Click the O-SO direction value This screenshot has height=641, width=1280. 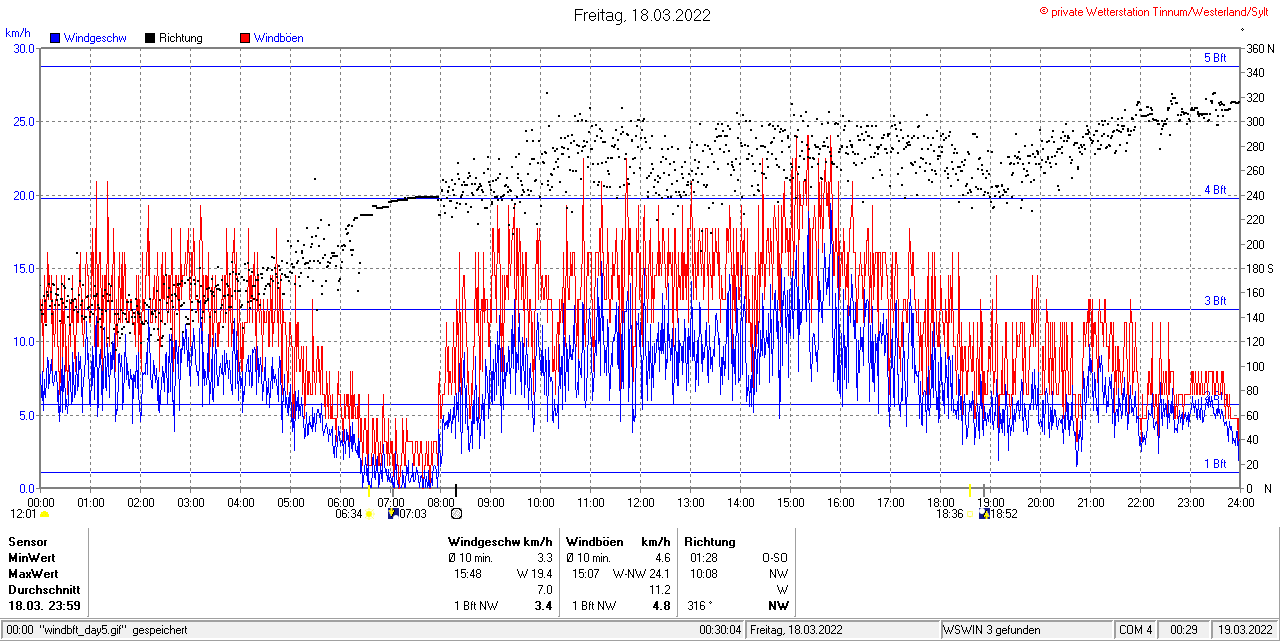click(x=775, y=557)
